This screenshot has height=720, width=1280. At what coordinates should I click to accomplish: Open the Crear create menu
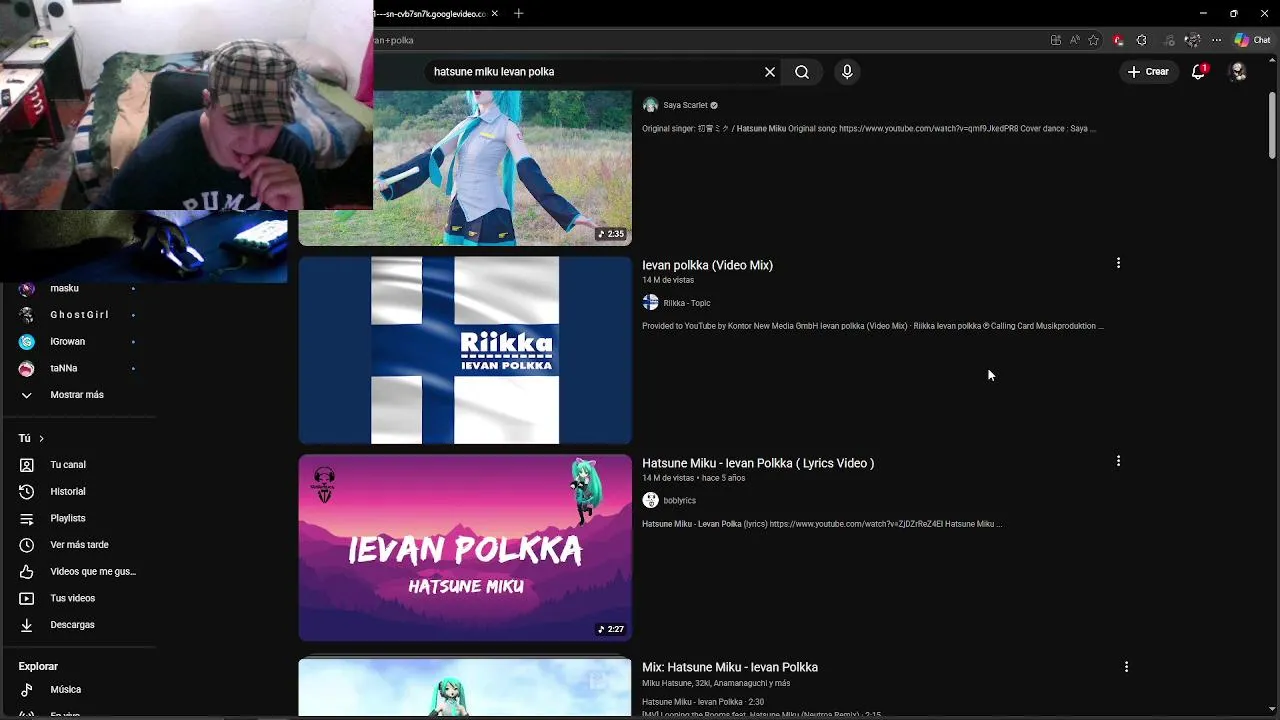(x=1148, y=72)
